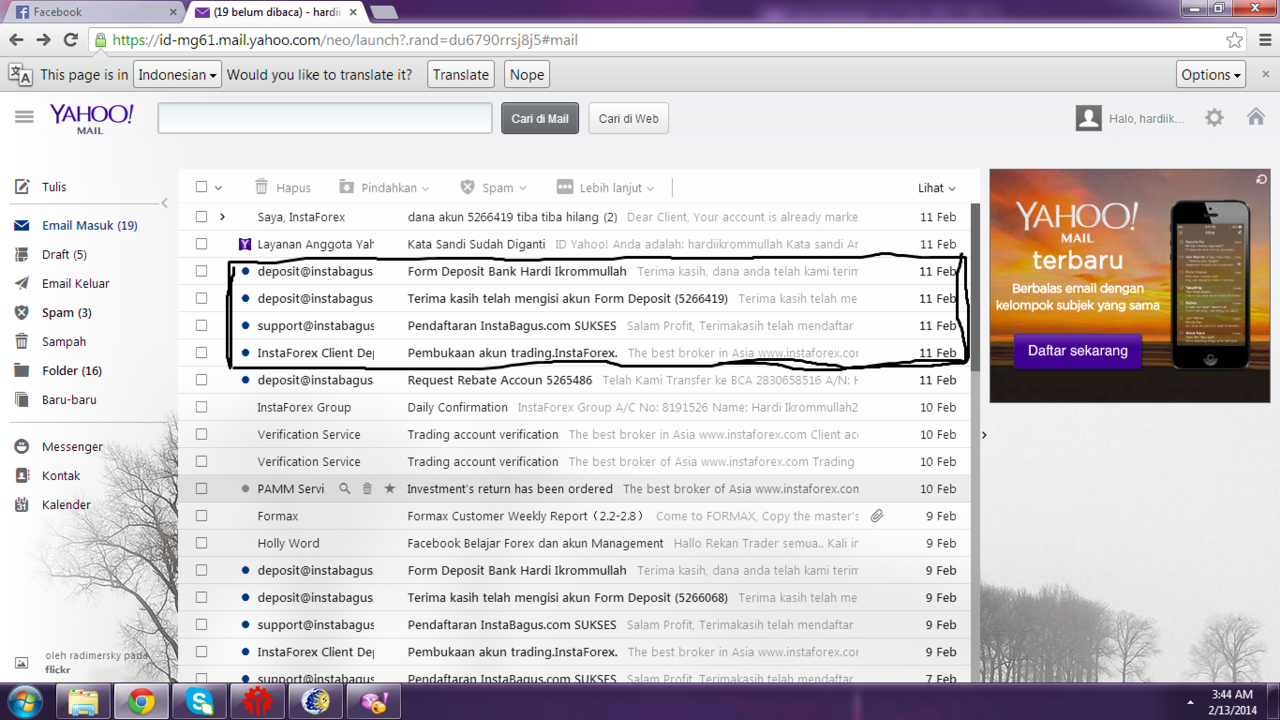Click the user profile avatar icon

pos(1088,118)
